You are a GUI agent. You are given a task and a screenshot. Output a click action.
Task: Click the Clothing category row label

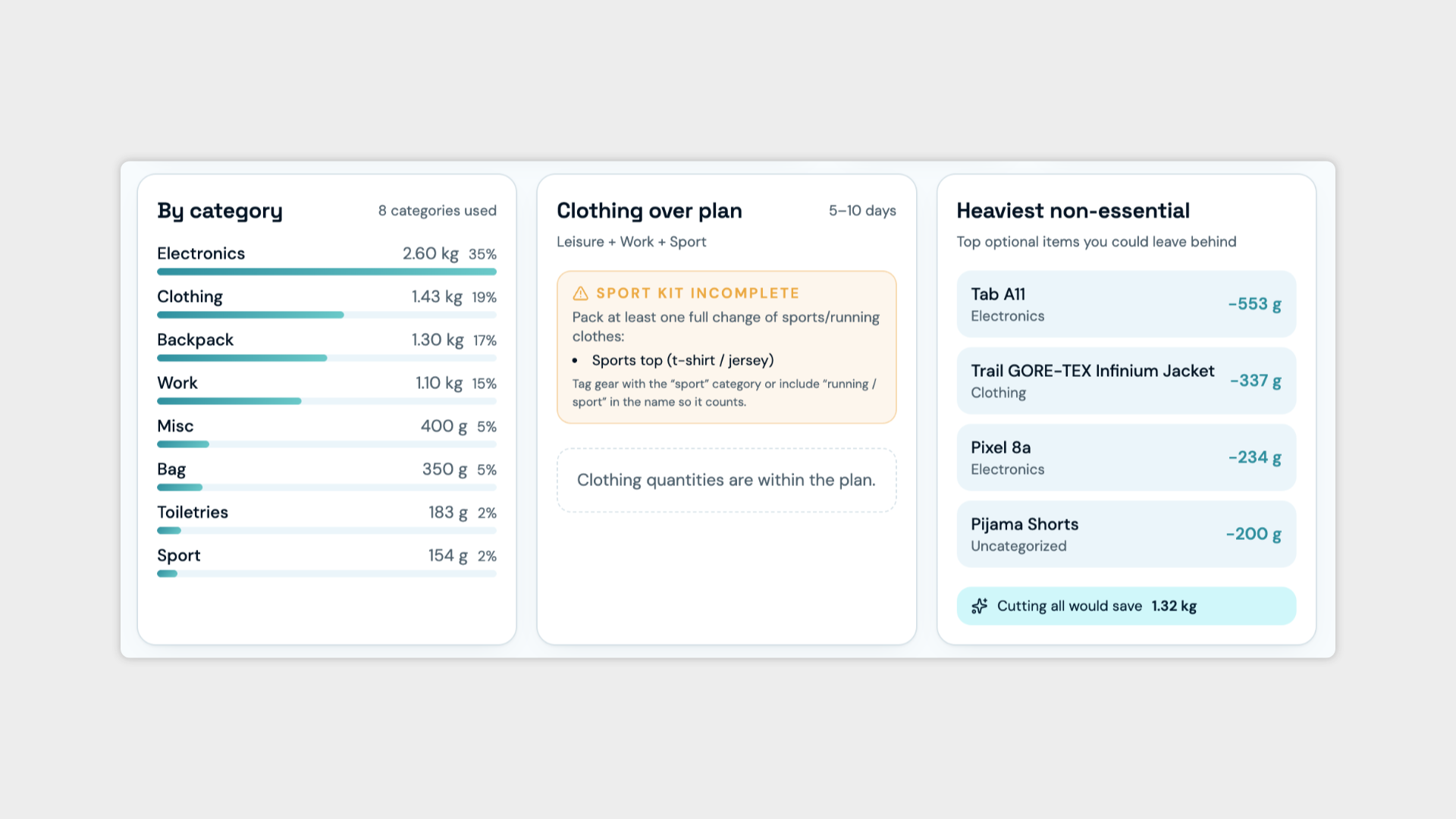[x=190, y=297]
